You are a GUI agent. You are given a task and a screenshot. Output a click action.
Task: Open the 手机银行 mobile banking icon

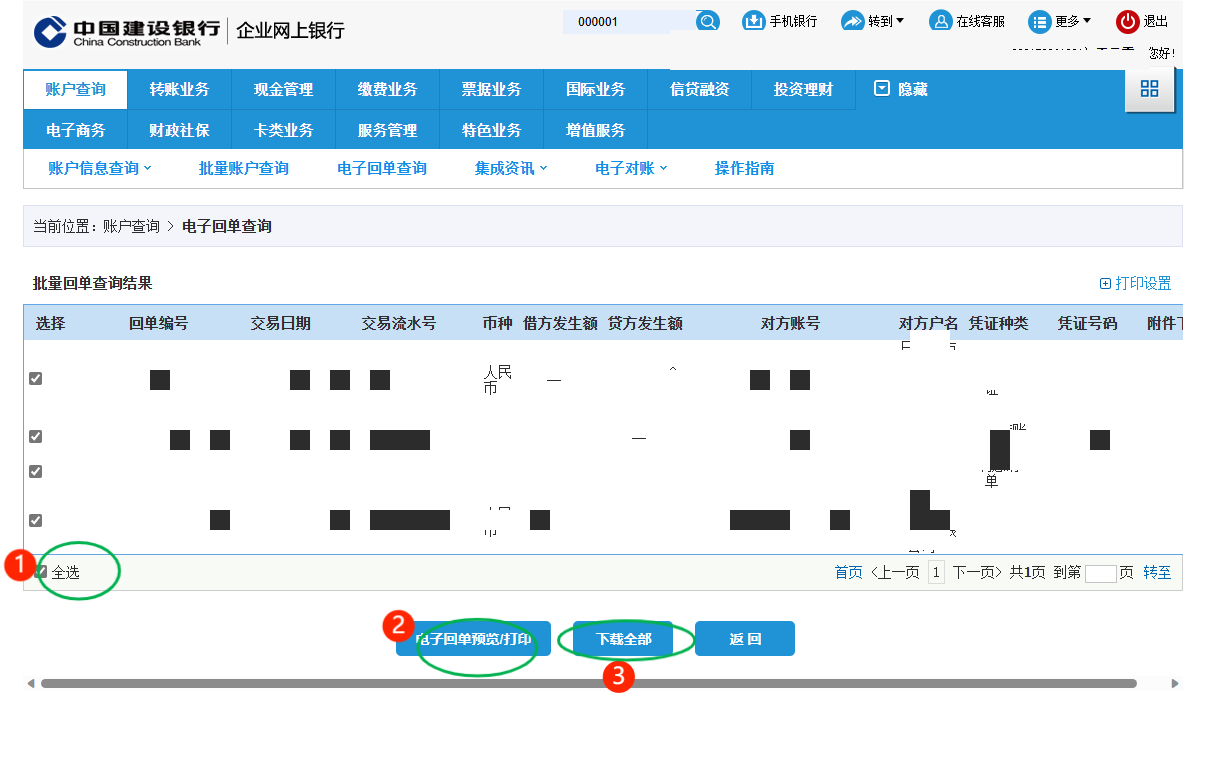753,21
